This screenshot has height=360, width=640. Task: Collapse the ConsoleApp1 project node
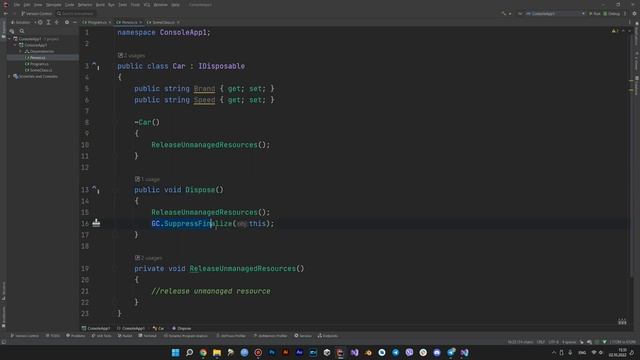click(x=16, y=45)
